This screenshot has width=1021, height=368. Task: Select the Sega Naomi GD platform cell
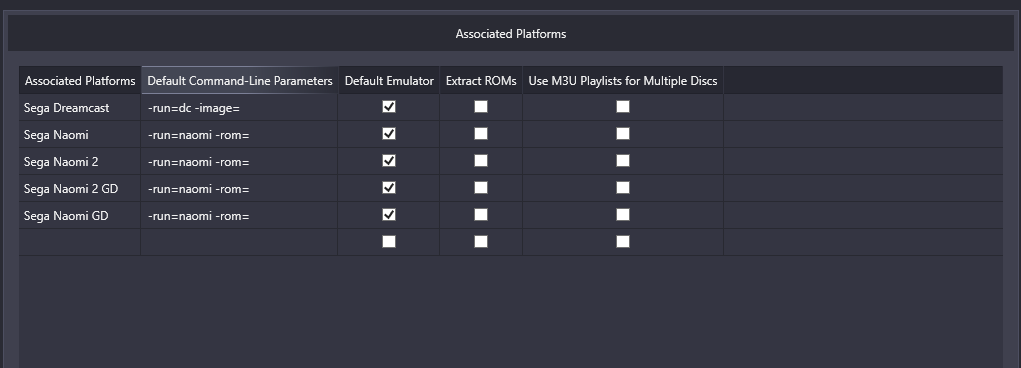[80, 216]
